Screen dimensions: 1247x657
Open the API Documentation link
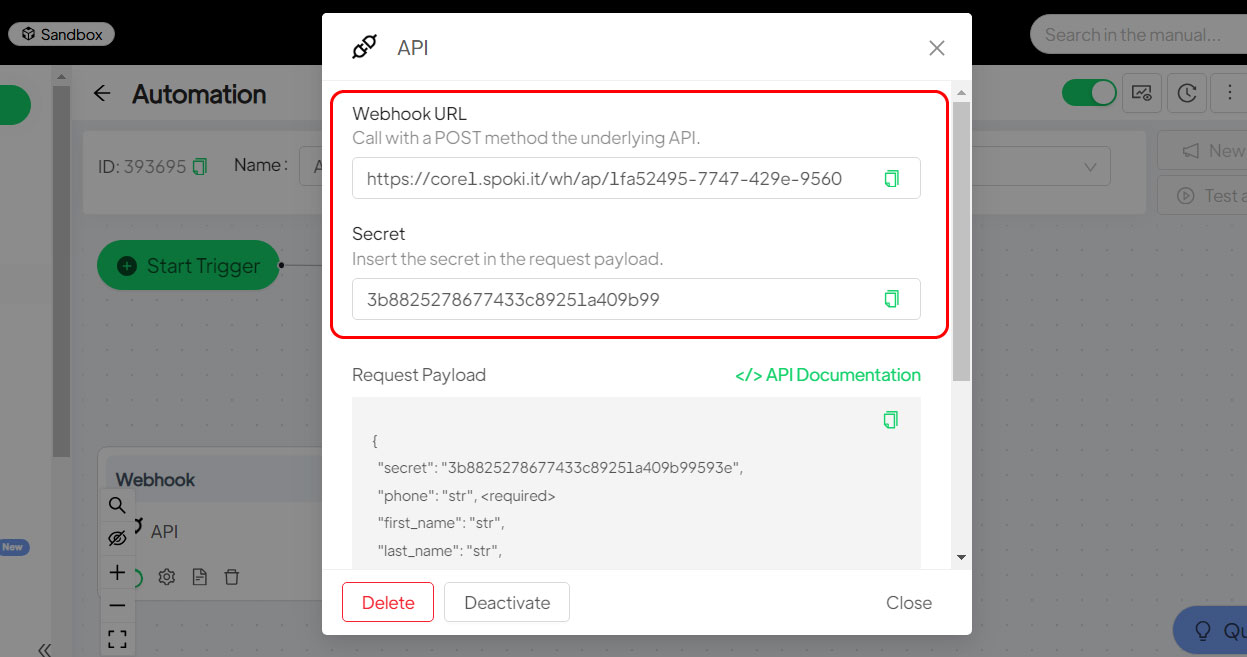[828, 375]
